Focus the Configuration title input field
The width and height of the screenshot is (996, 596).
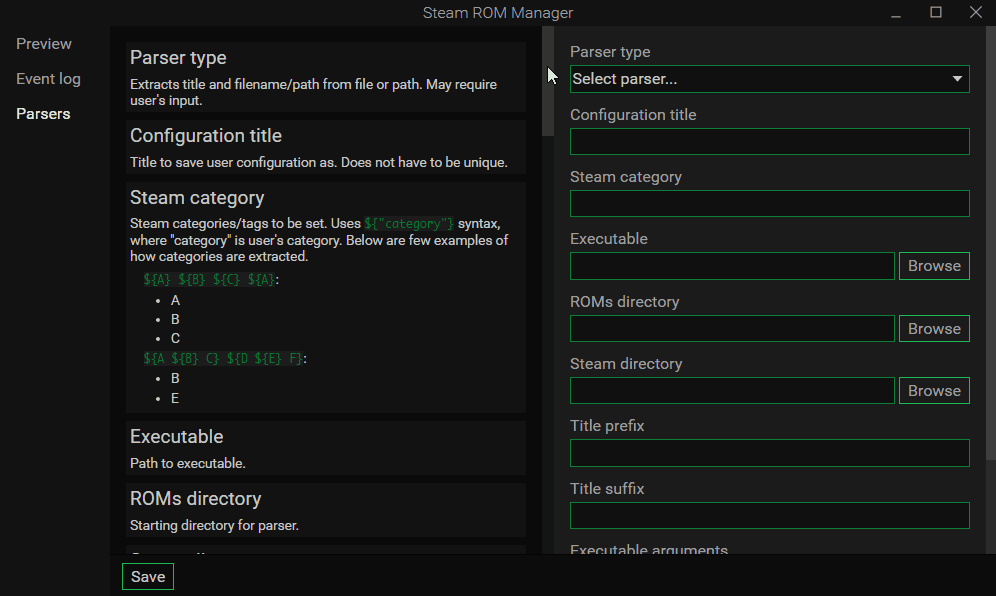click(x=769, y=142)
